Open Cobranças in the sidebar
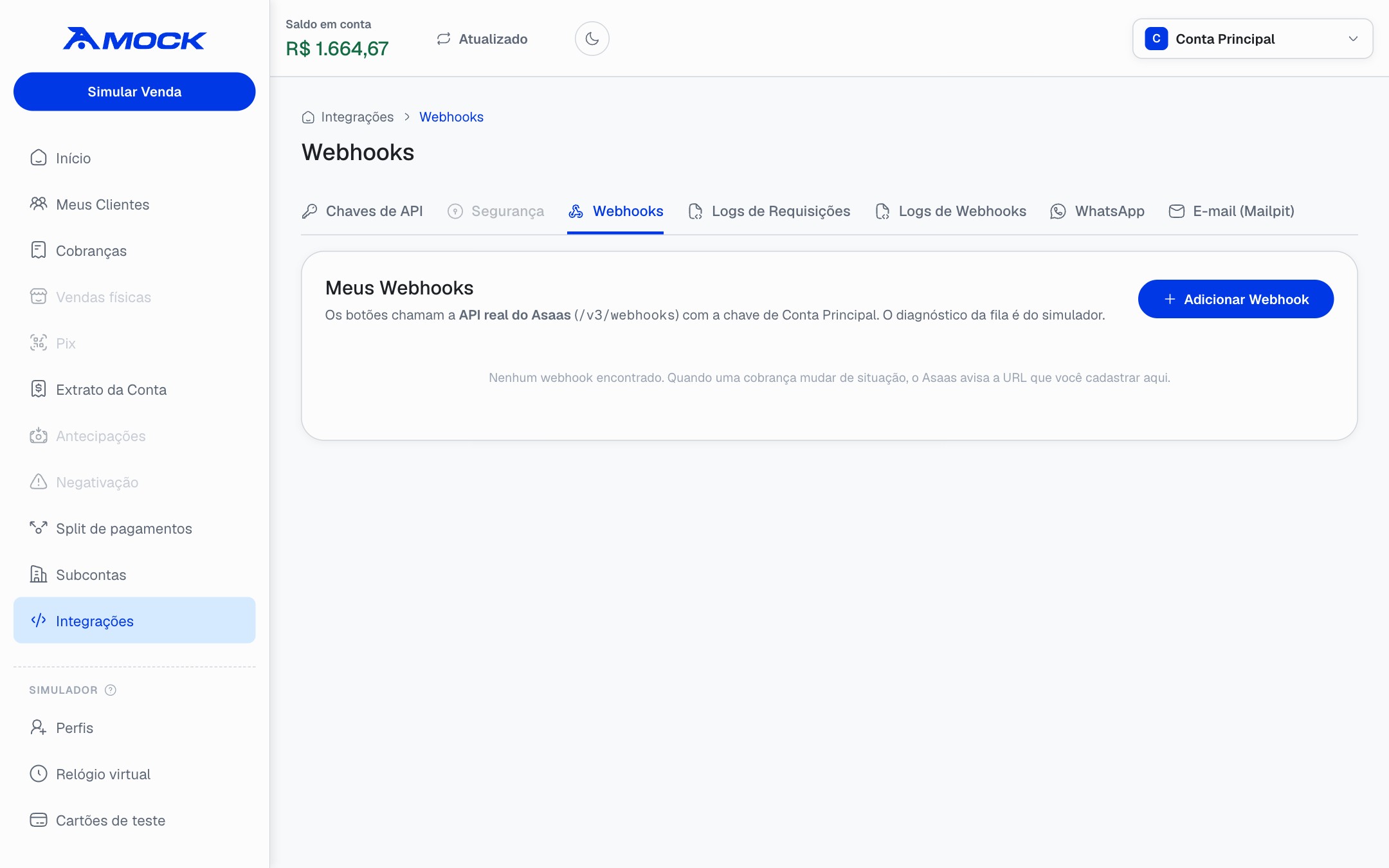The width and height of the screenshot is (1389, 868). point(134,251)
